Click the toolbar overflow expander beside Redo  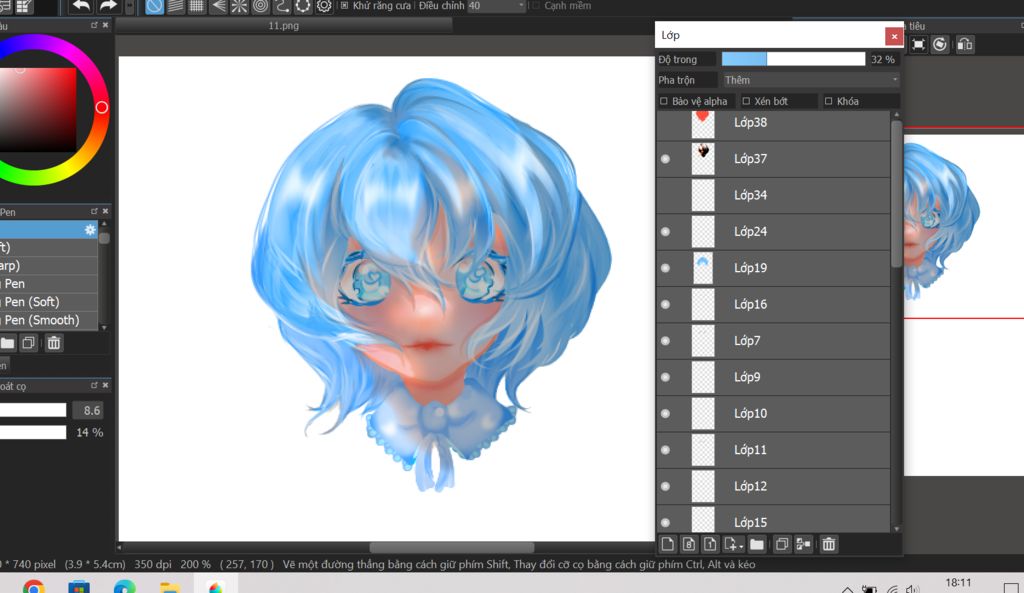click(129, 7)
